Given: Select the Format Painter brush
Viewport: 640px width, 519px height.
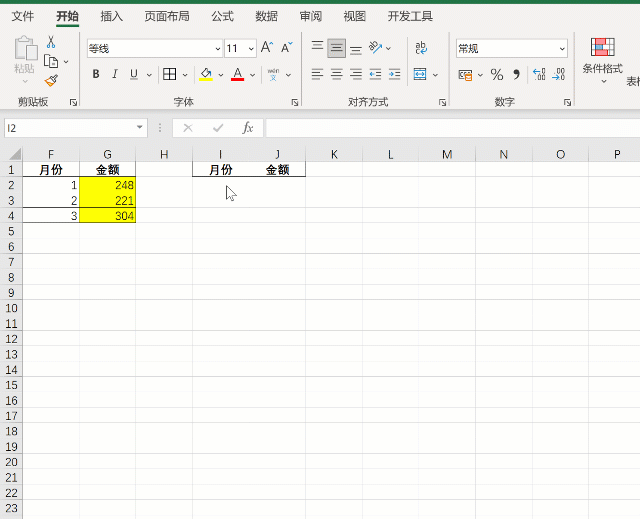Looking at the screenshot, I should coord(51,80).
